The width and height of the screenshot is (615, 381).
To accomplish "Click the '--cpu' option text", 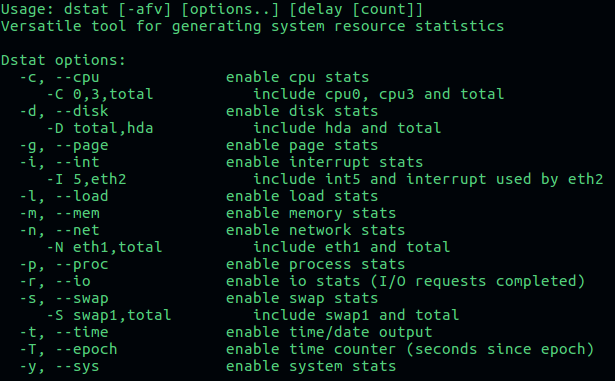I will tap(77, 77).
